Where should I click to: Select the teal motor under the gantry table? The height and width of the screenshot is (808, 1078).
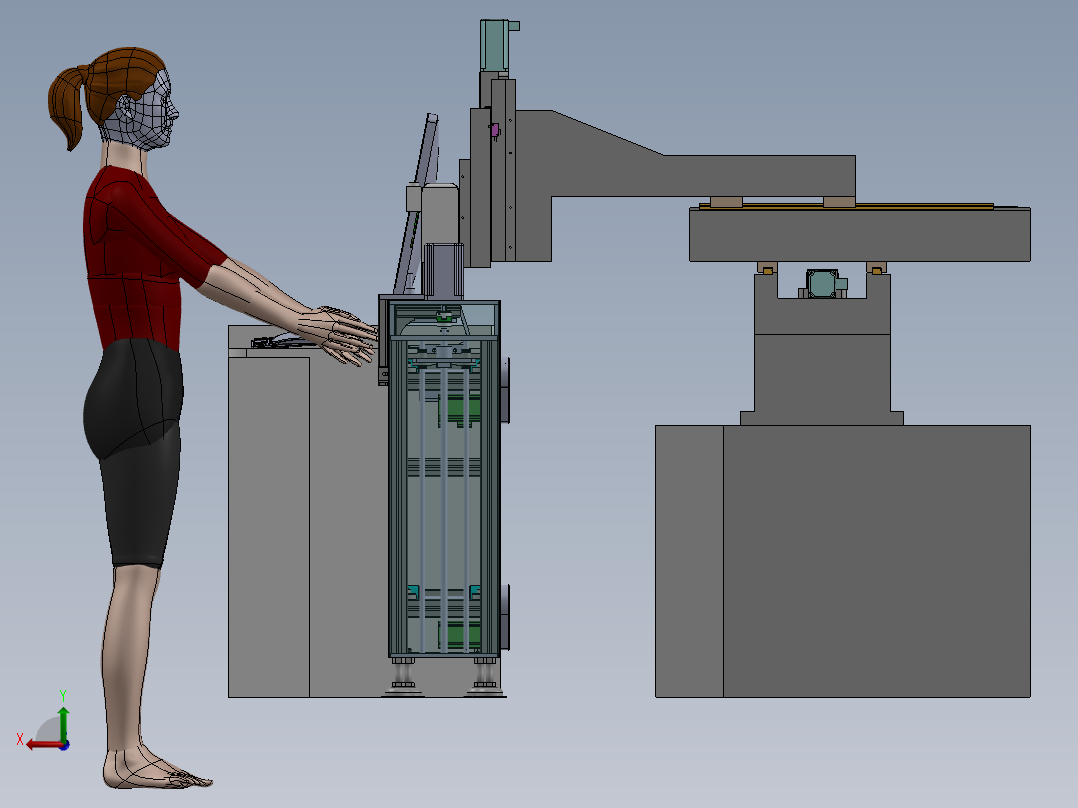tap(823, 284)
